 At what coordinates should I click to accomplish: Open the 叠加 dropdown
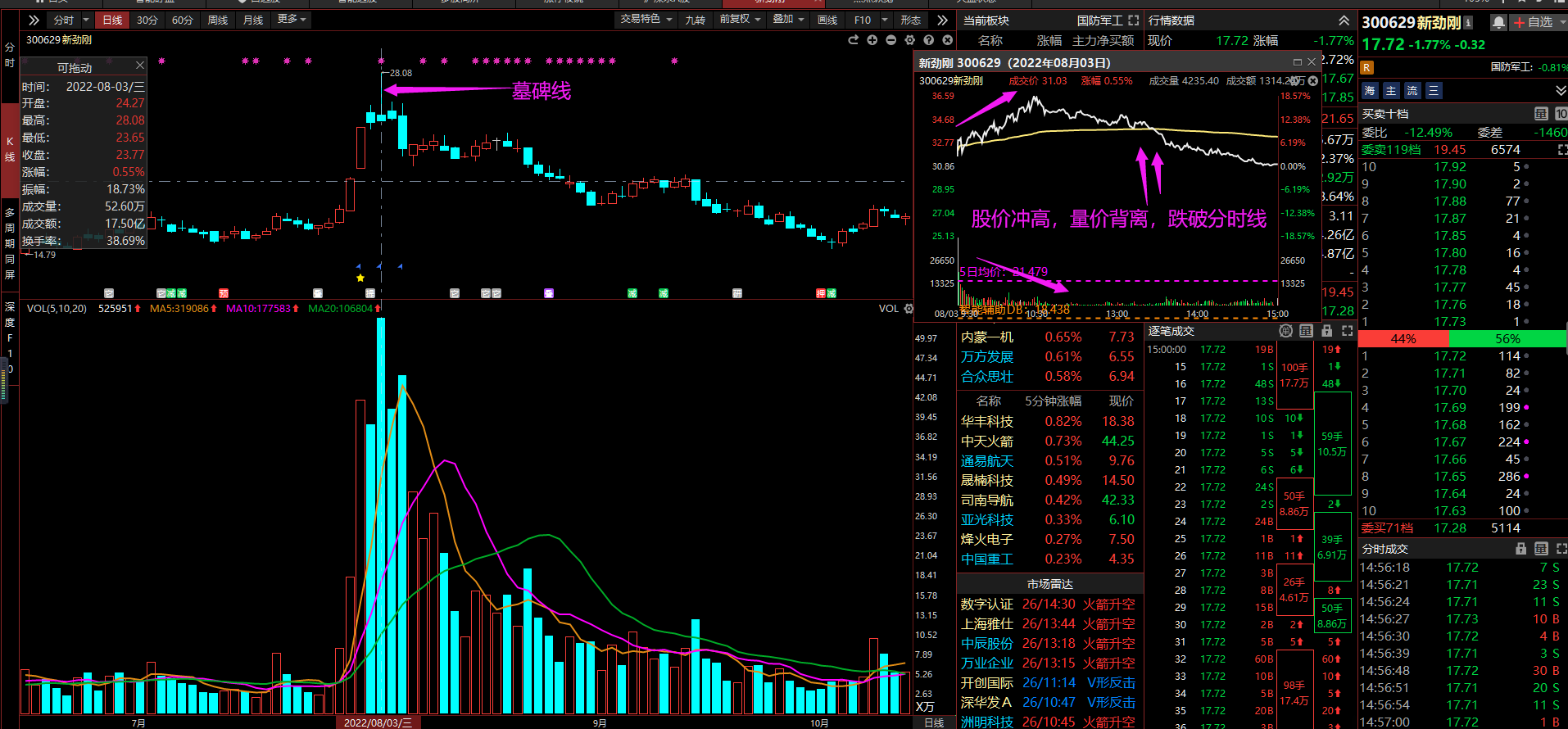[789, 20]
